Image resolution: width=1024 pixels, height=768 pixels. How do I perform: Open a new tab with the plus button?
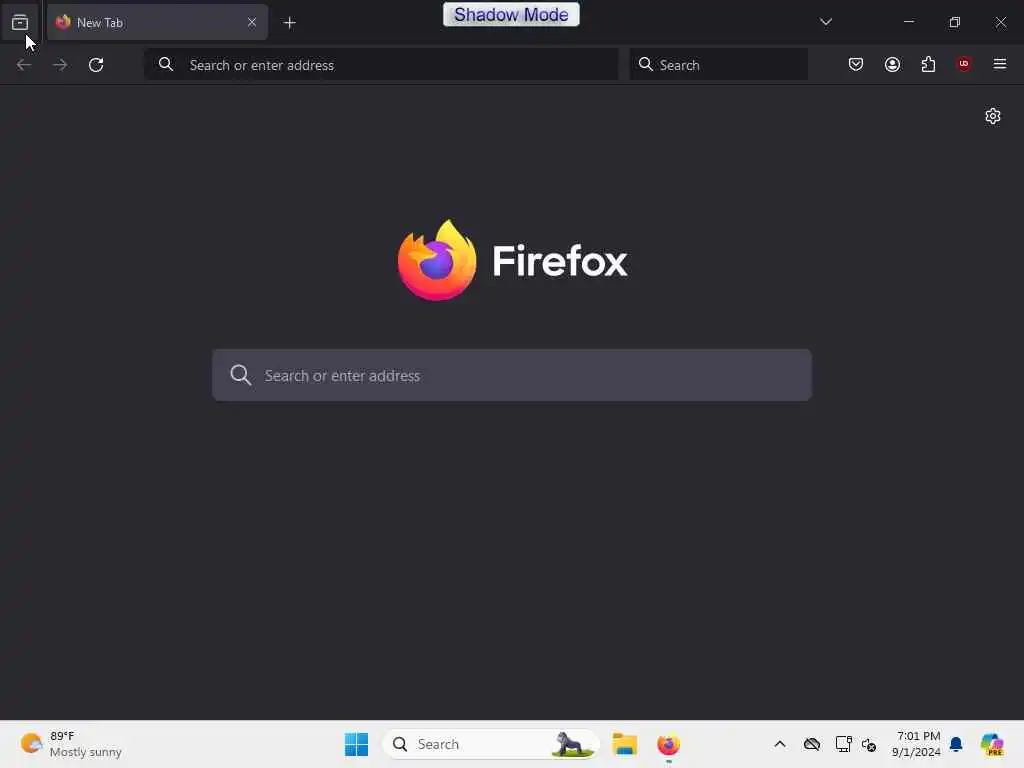[289, 23]
